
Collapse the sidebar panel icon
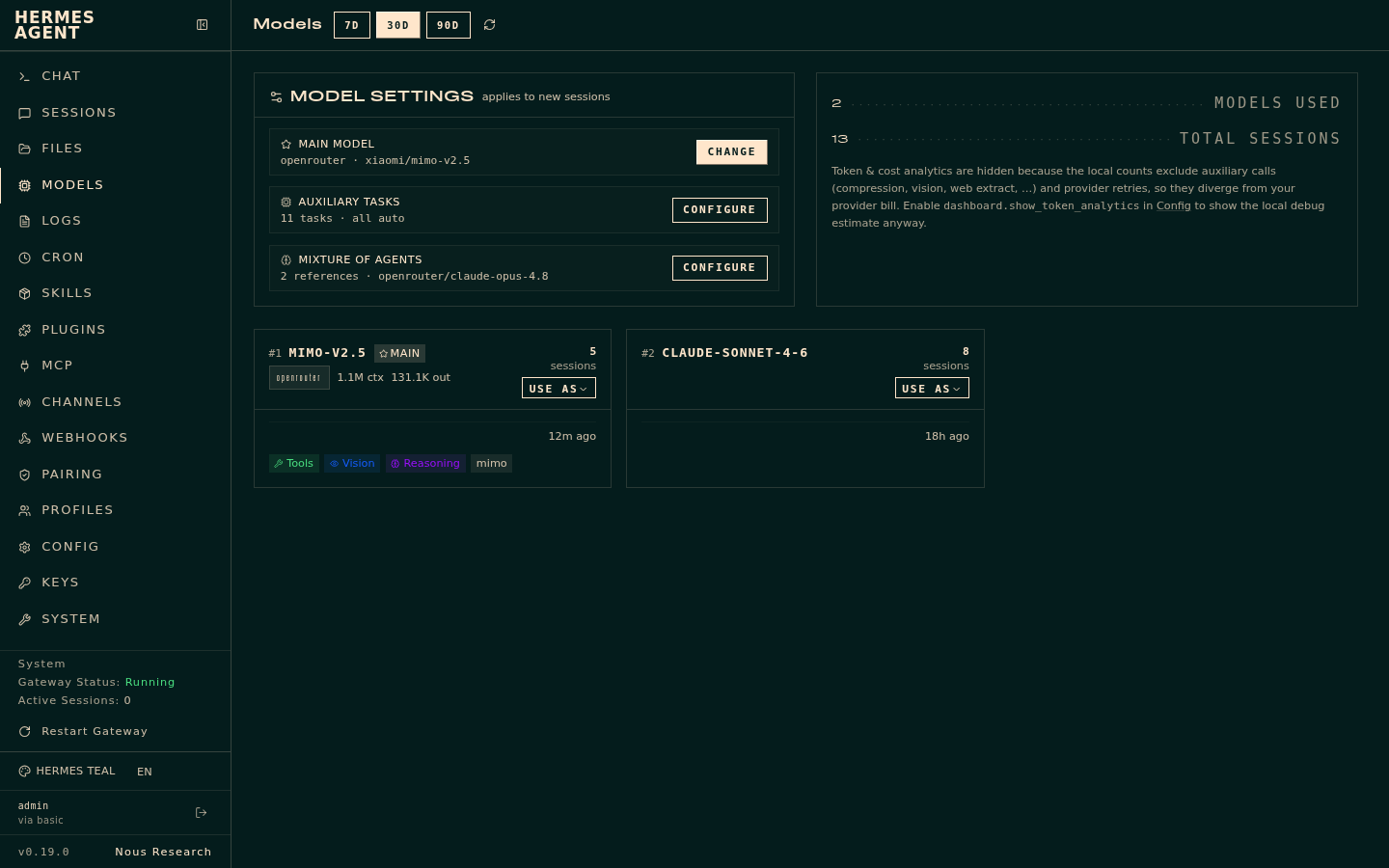203,25
